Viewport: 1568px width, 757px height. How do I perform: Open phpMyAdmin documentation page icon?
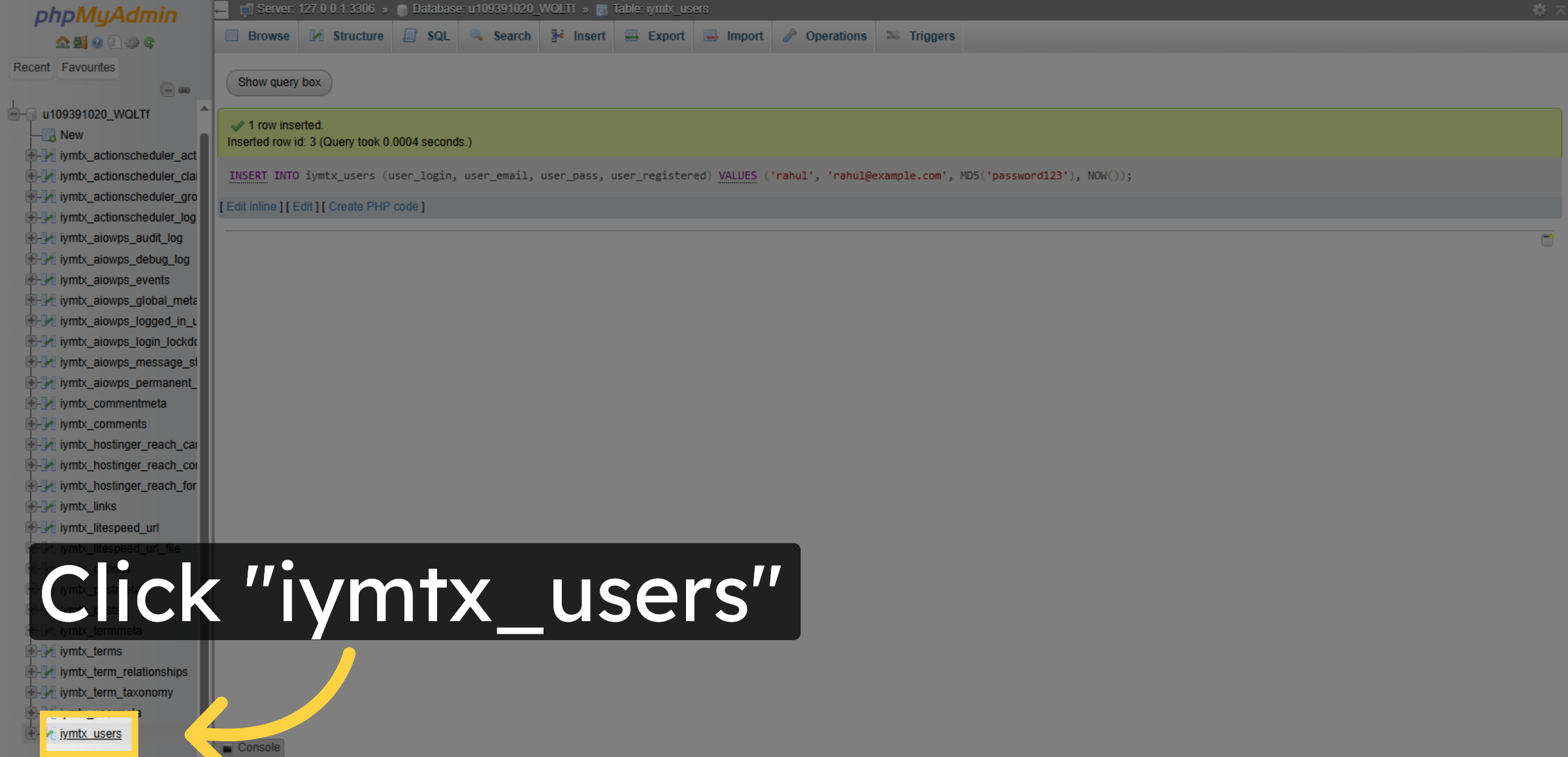[114, 42]
